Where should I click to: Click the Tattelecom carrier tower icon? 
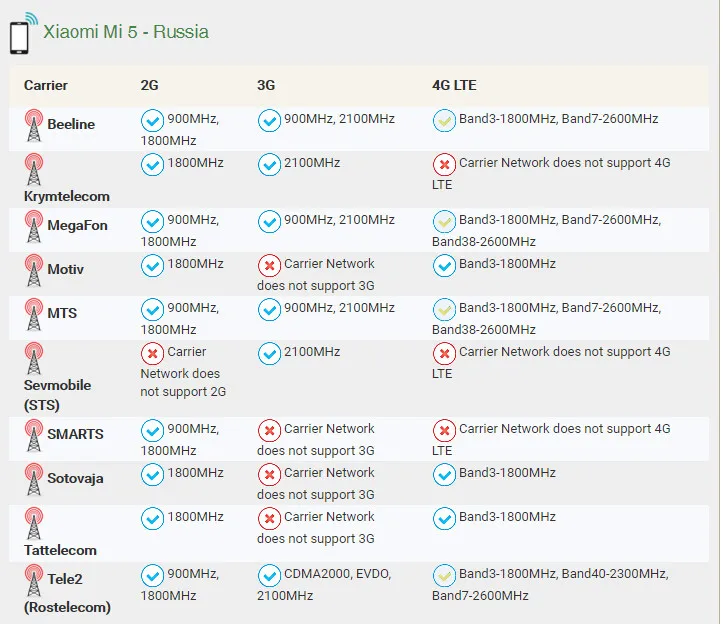coord(34,523)
